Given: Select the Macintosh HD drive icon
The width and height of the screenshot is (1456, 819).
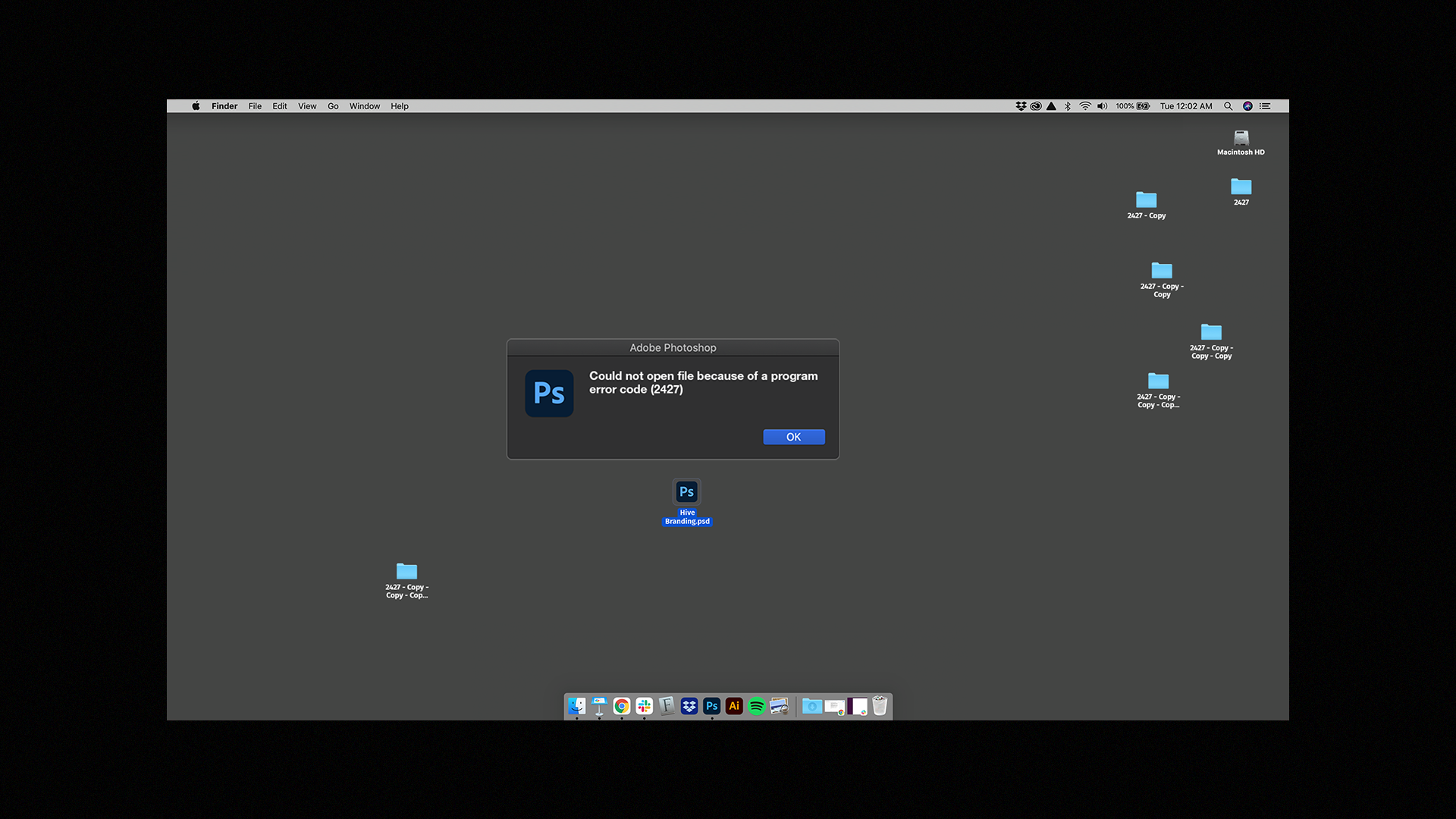Looking at the screenshot, I should (x=1241, y=138).
